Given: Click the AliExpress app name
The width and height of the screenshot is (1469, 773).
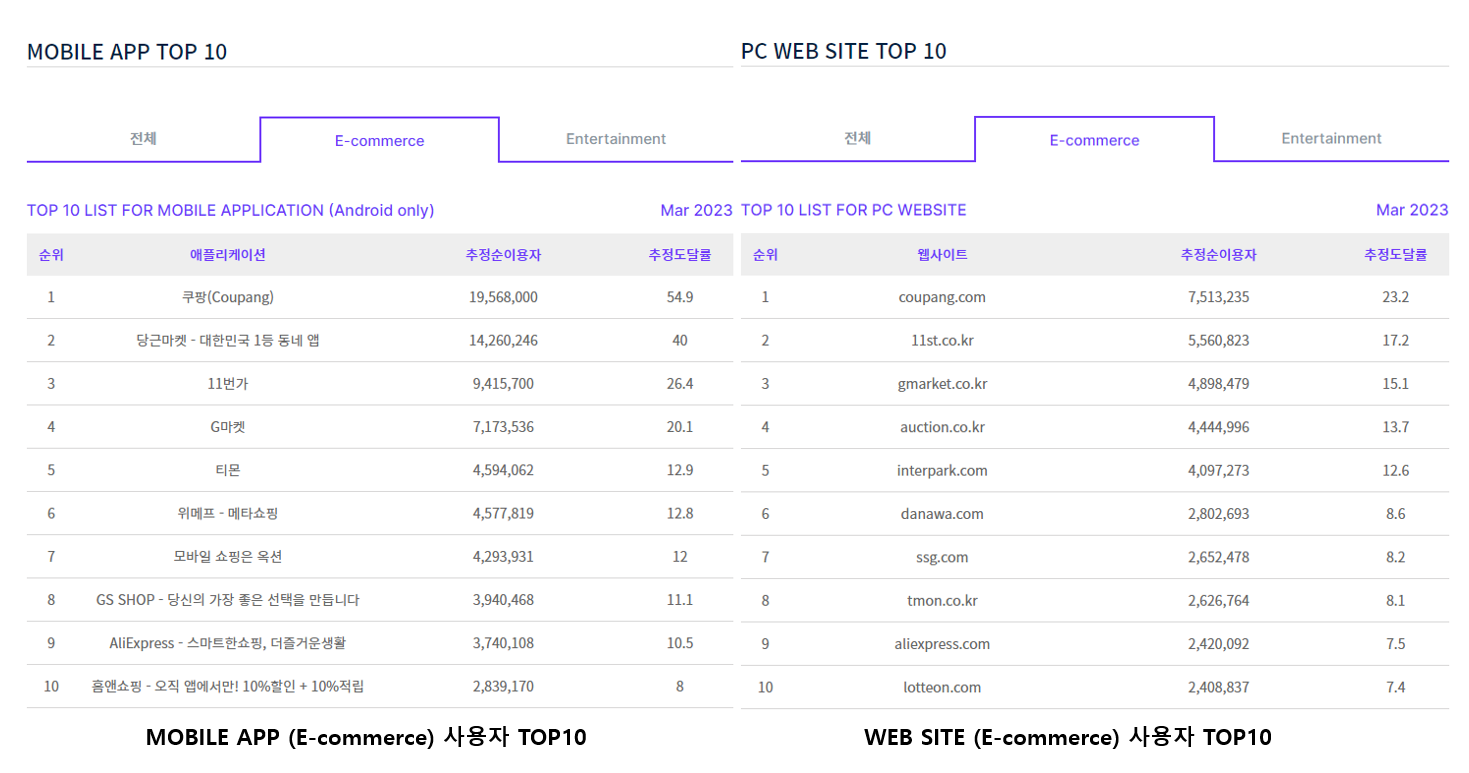Looking at the screenshot, I should click(228, 643).
